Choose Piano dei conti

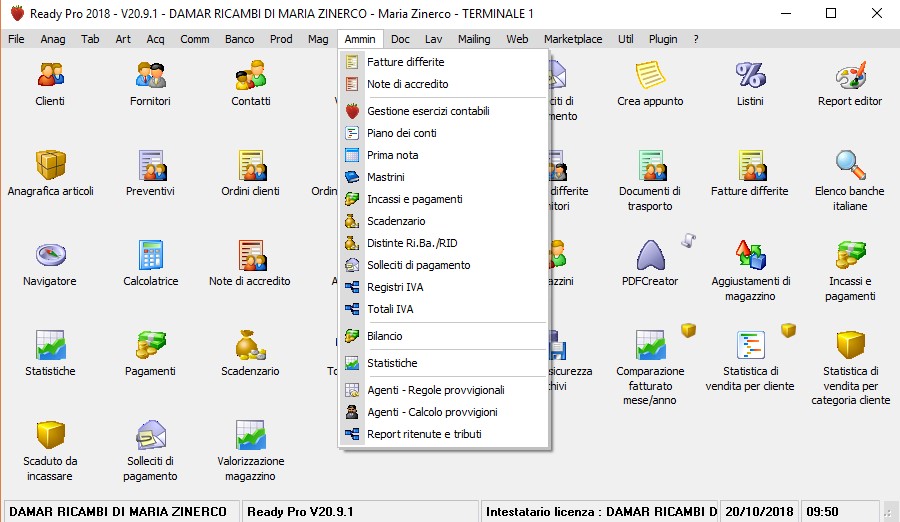pos(444,133)
